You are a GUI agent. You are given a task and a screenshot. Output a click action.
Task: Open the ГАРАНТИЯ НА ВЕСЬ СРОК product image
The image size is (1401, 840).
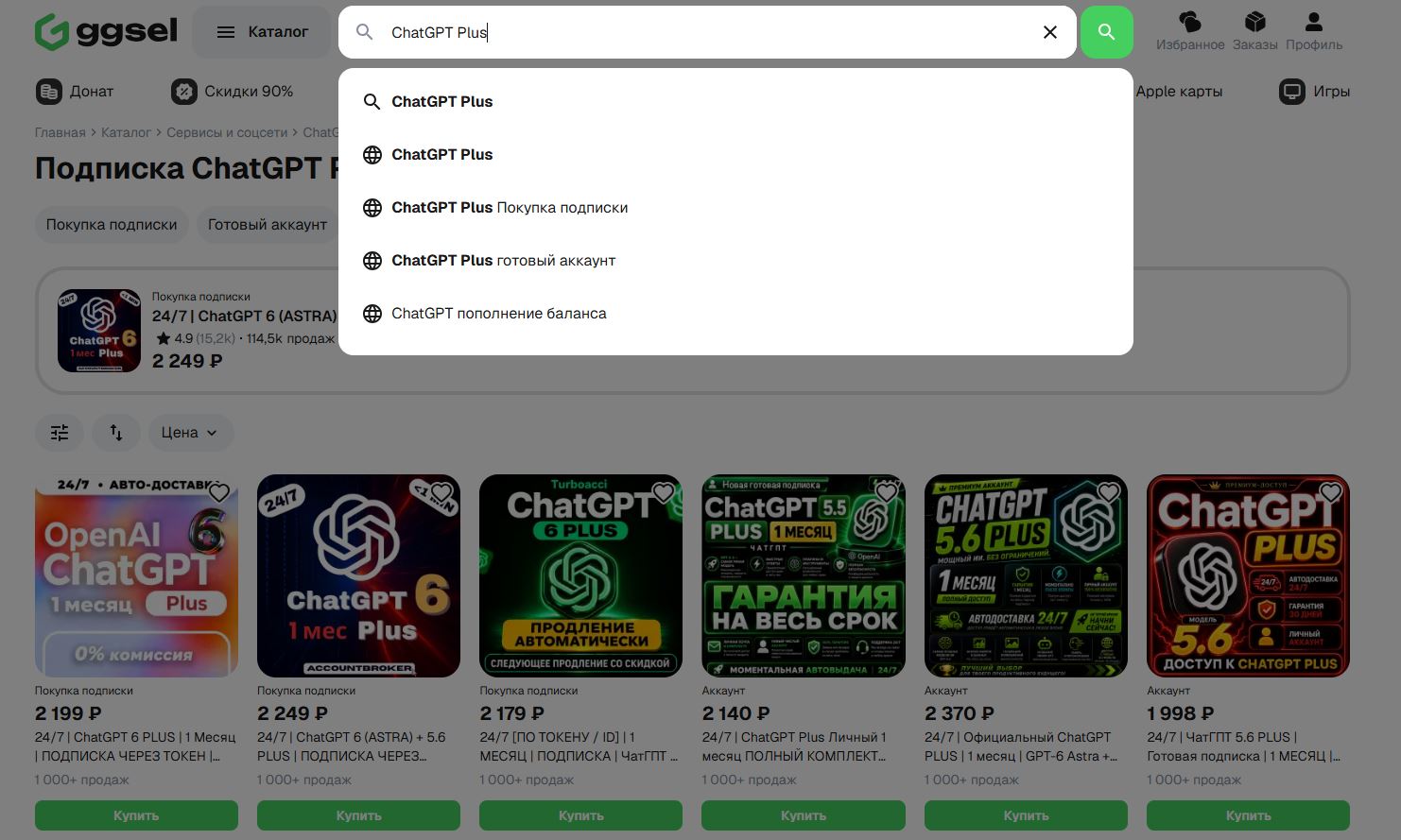tap(804, 575)
